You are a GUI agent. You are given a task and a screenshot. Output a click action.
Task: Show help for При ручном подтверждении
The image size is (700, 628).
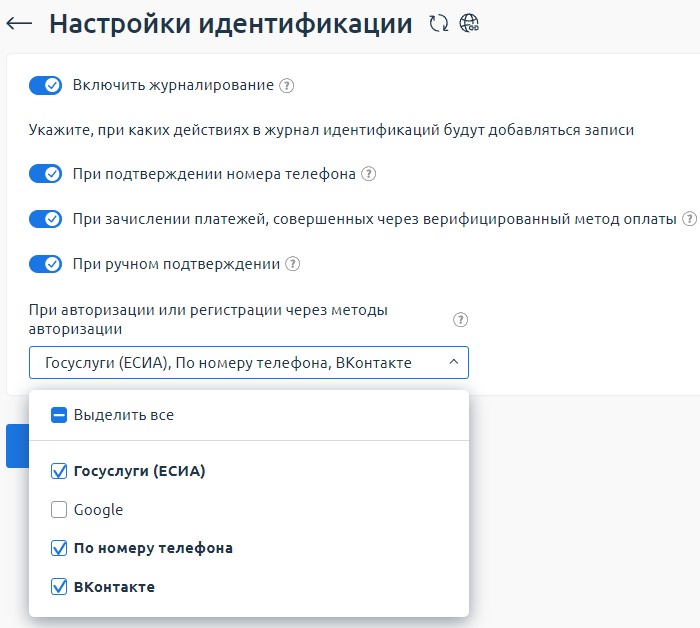coord(293,264)
